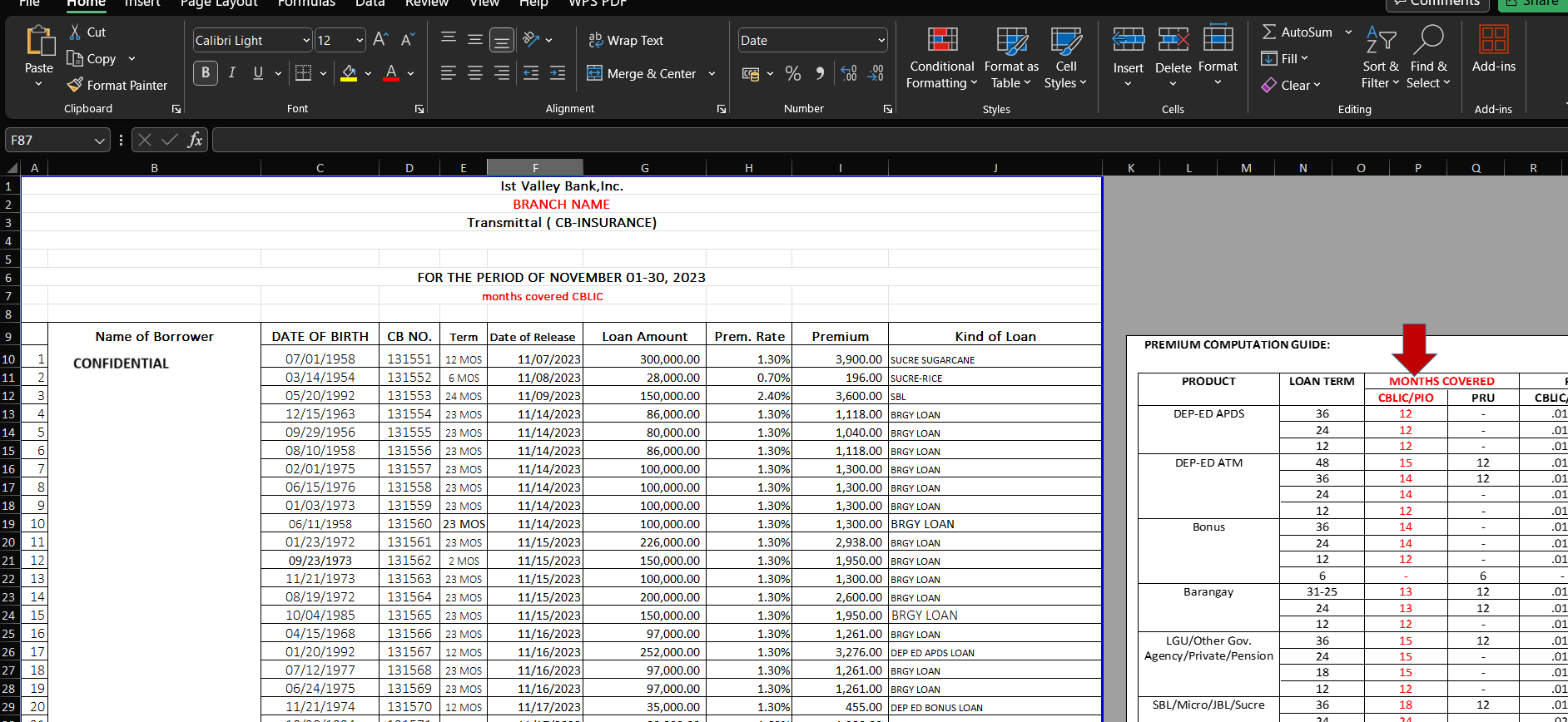Viewport: 1568px width, 722px height.
Task: Click the Percent Style icon
Action: point(792,74)
